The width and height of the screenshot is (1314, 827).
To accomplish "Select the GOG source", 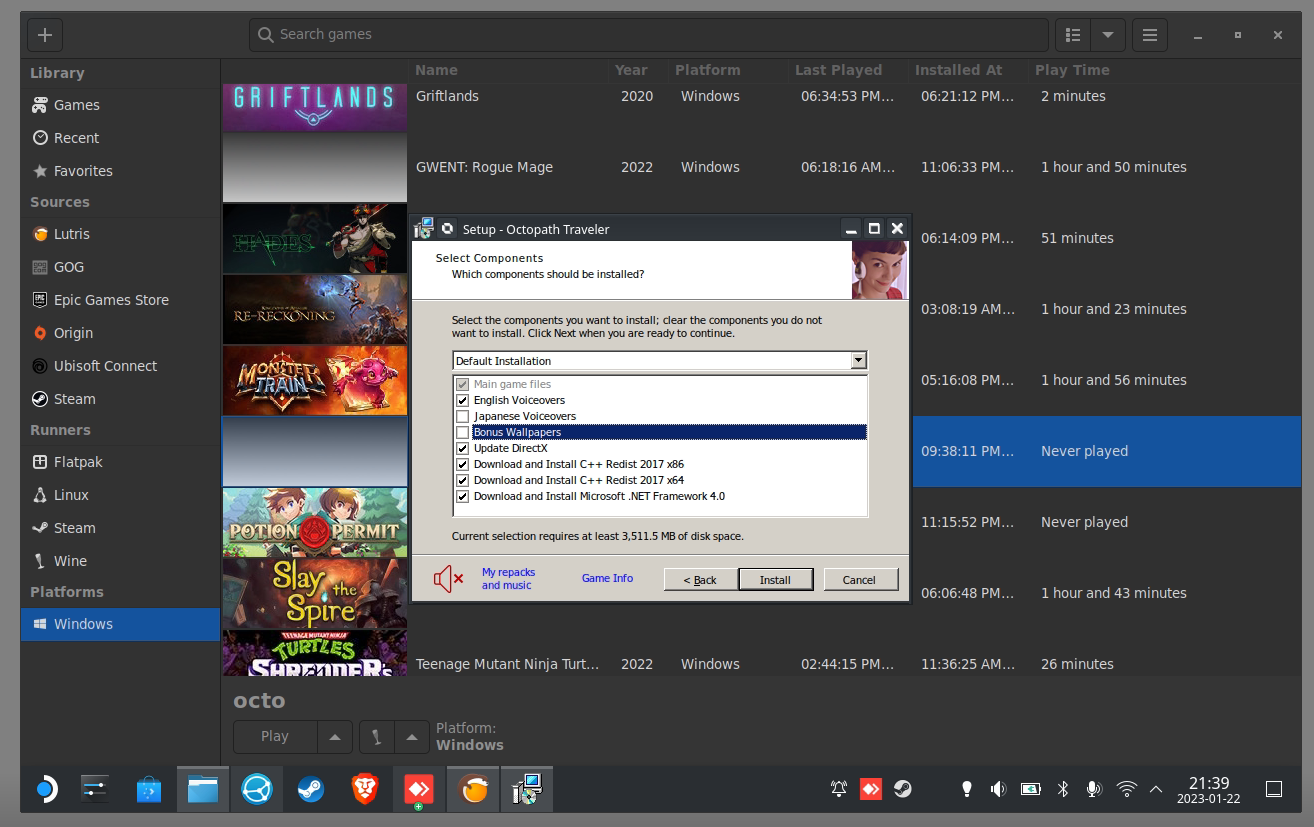I will 120,267.
